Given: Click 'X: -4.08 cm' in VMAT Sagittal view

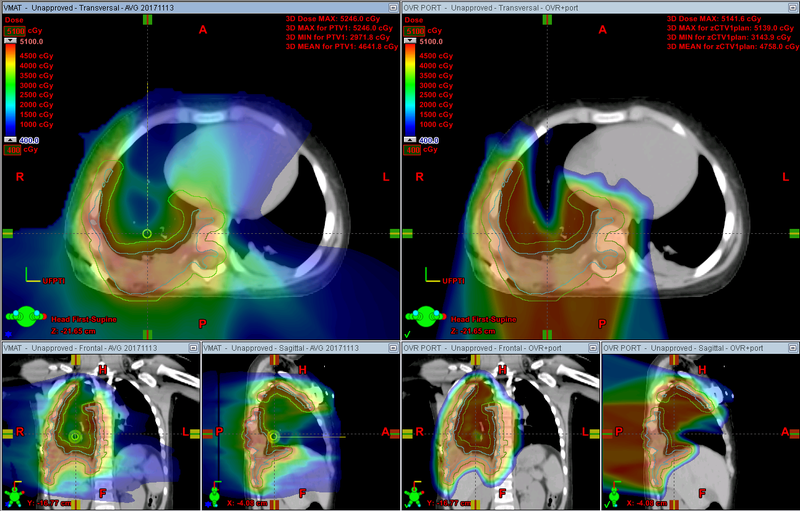Looking at the screenshot, I should pos(247,503).
